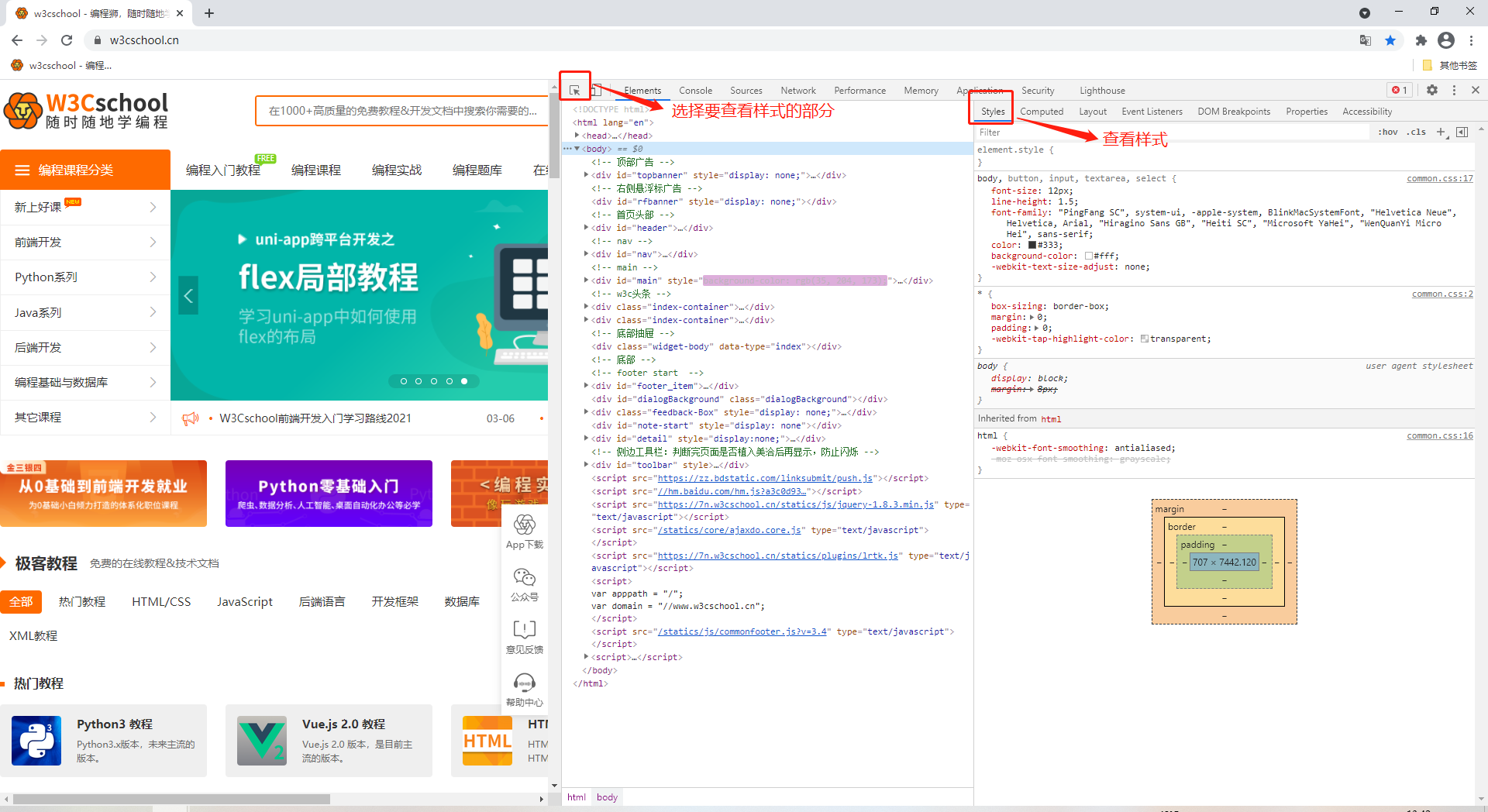Open the common.css:17 source link
Screen dimensions: 1488x812
(1439, 179)
